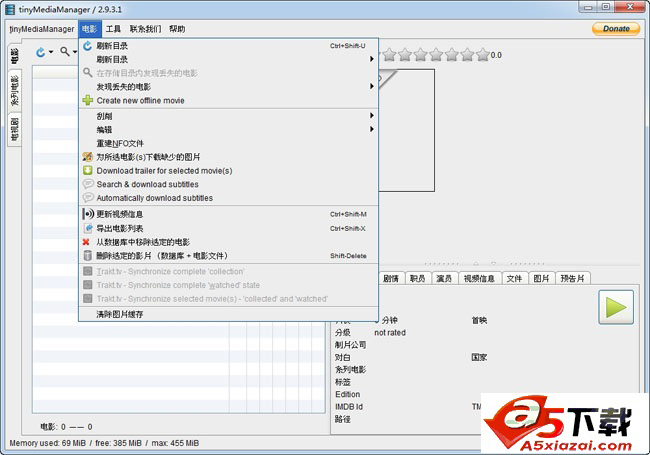Click the speech bubble icon for Search & download subtitles

click(87, 184)
